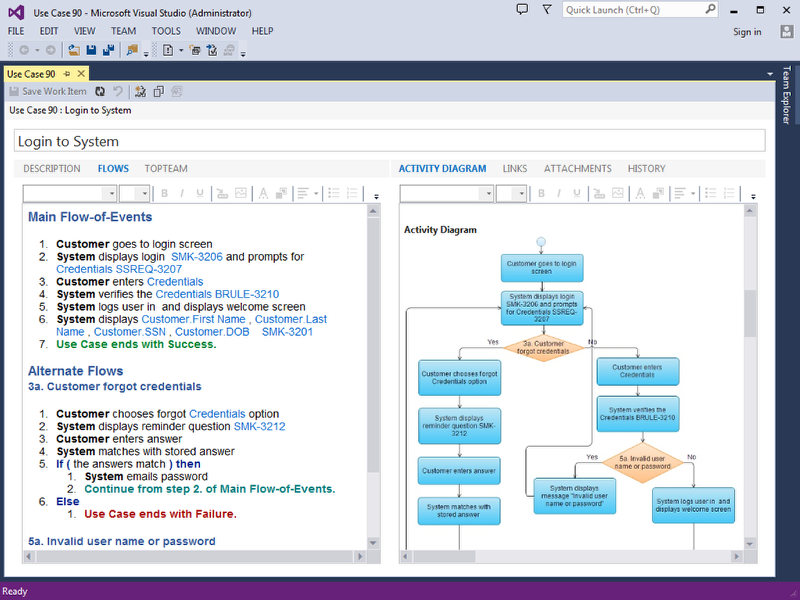Viewport: 800px width, 600px height.
Task: Toggle bold in Flows editor toolbar
Action: click(x=164, y=193)
